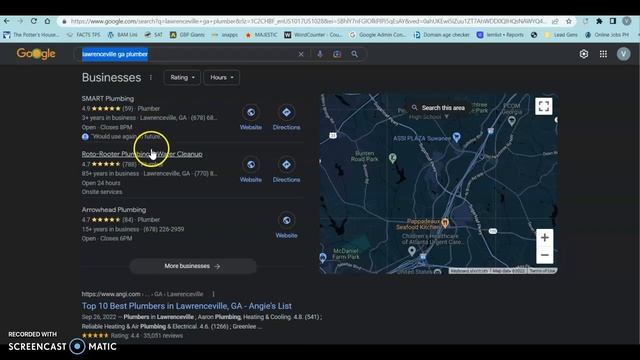
Task: Open the Google Admin Console bookmark
Action: pyautogui.click(x=378, y=35)
